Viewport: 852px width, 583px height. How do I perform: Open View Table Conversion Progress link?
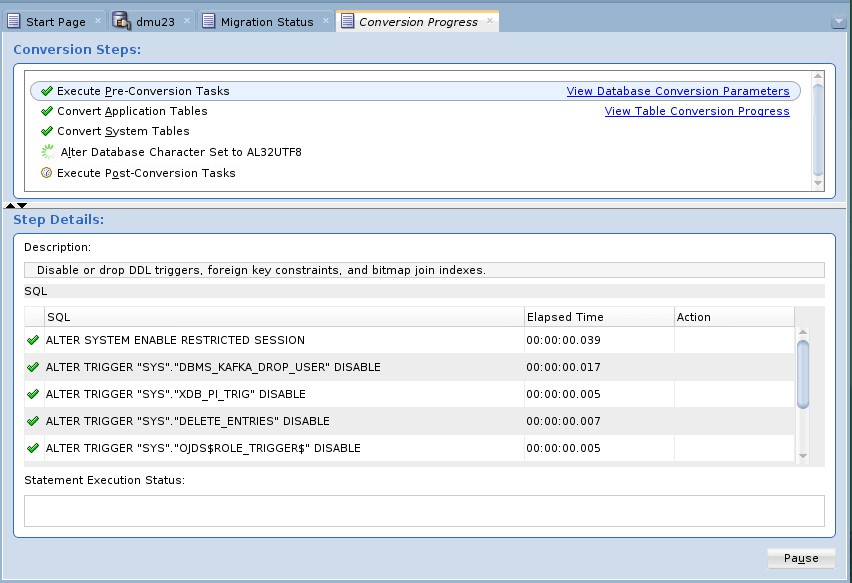697,111
